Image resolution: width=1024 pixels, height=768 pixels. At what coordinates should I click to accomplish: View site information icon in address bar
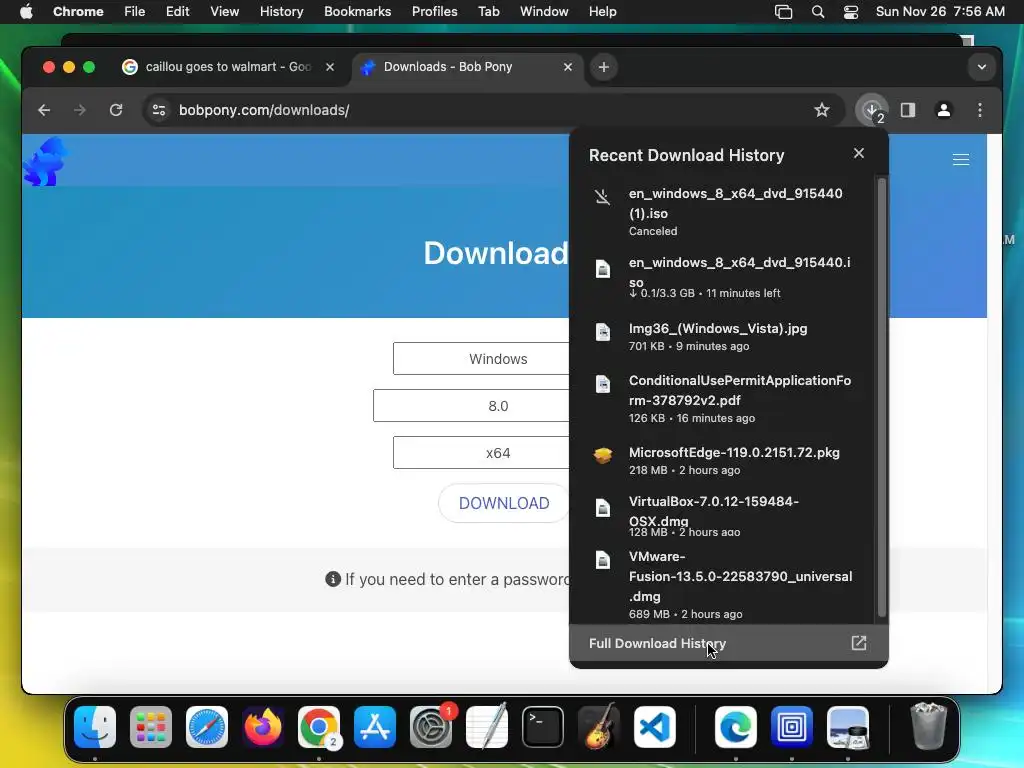159,110
